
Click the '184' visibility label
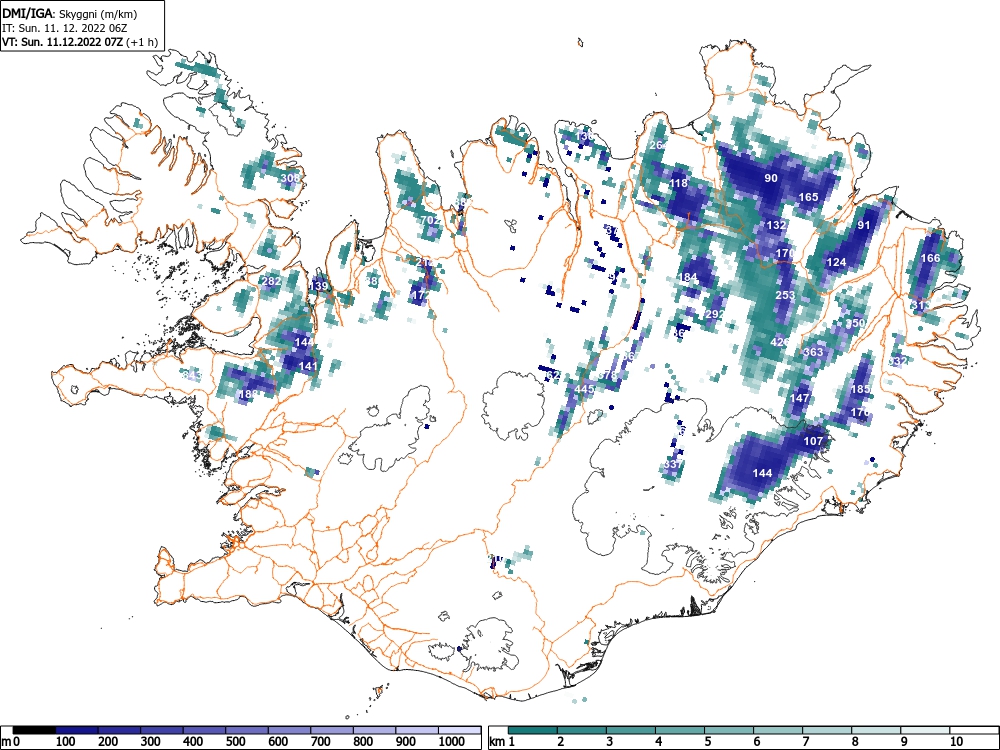tap(688, 277)
